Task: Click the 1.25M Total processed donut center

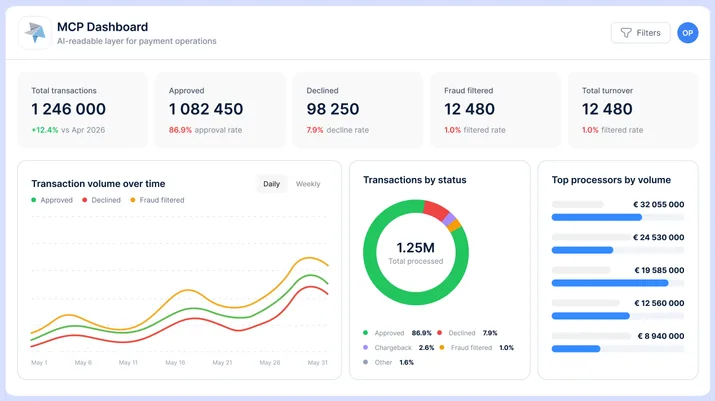Action: (x=415, y=252)
